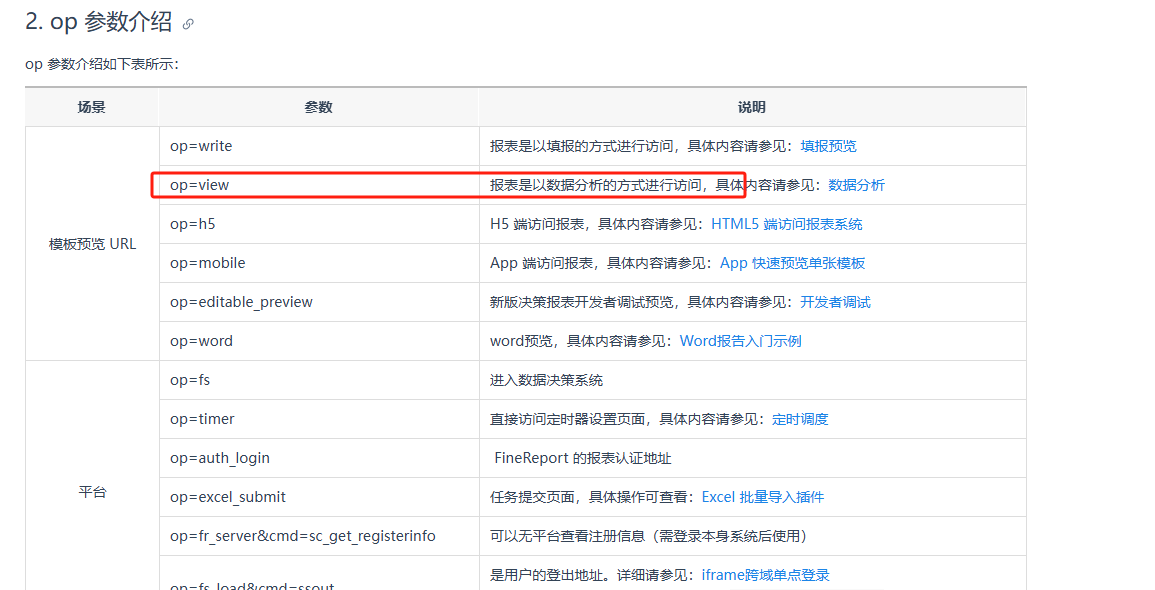Click the anchor link icon beside the heading

(x=188, y=24)
